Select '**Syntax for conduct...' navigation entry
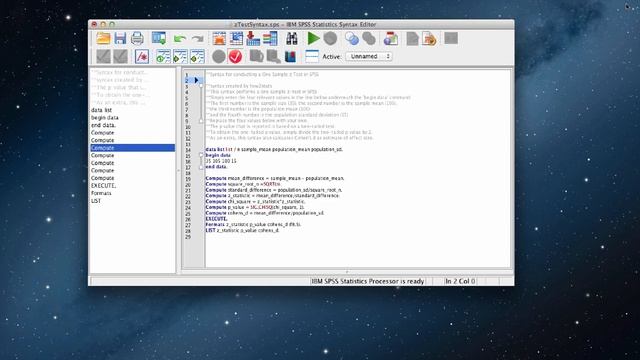This screenshot has height=360, width=640. coord(119,72)
